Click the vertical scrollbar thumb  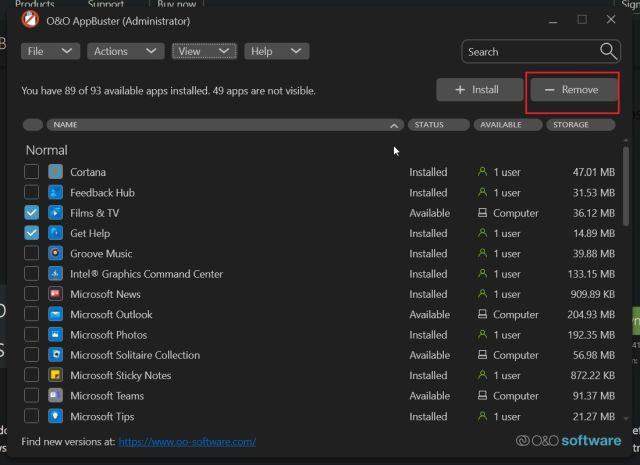coord(626,186)
